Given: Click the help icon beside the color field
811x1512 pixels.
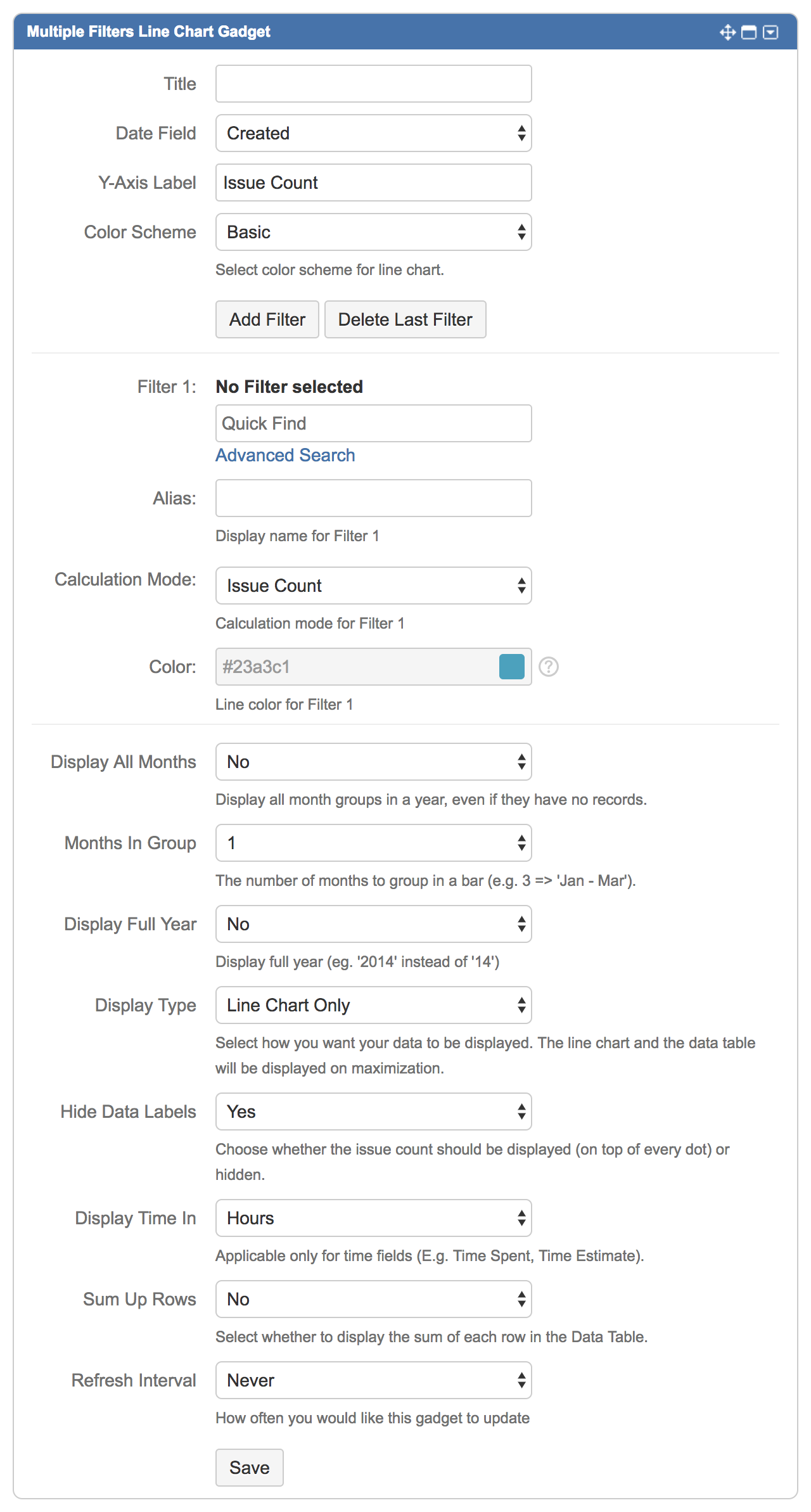Looking at the screenshot, I should pyautogui.click(x=549, y=667).
